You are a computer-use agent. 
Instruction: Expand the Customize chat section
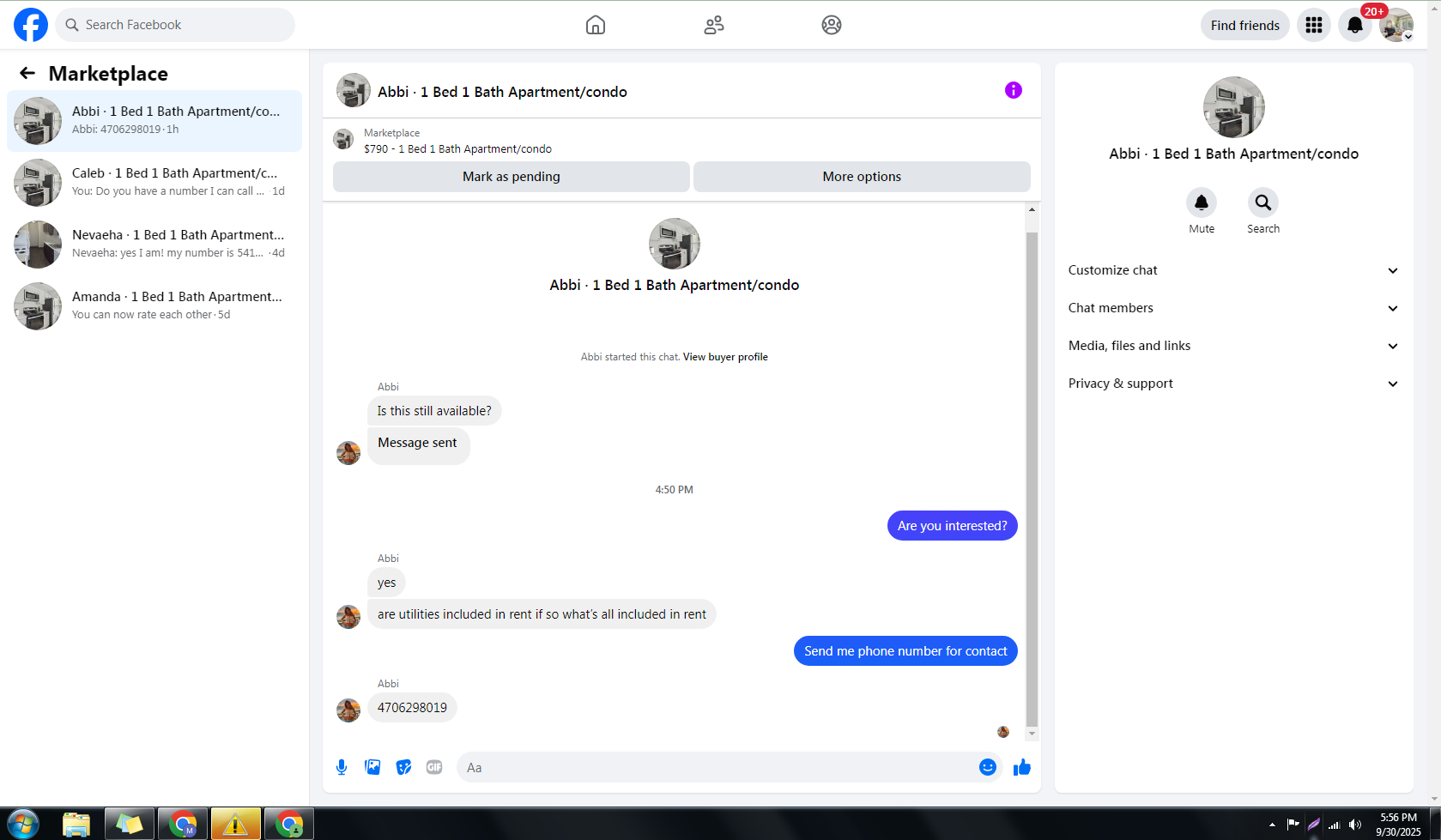(x=1233, y=270)
